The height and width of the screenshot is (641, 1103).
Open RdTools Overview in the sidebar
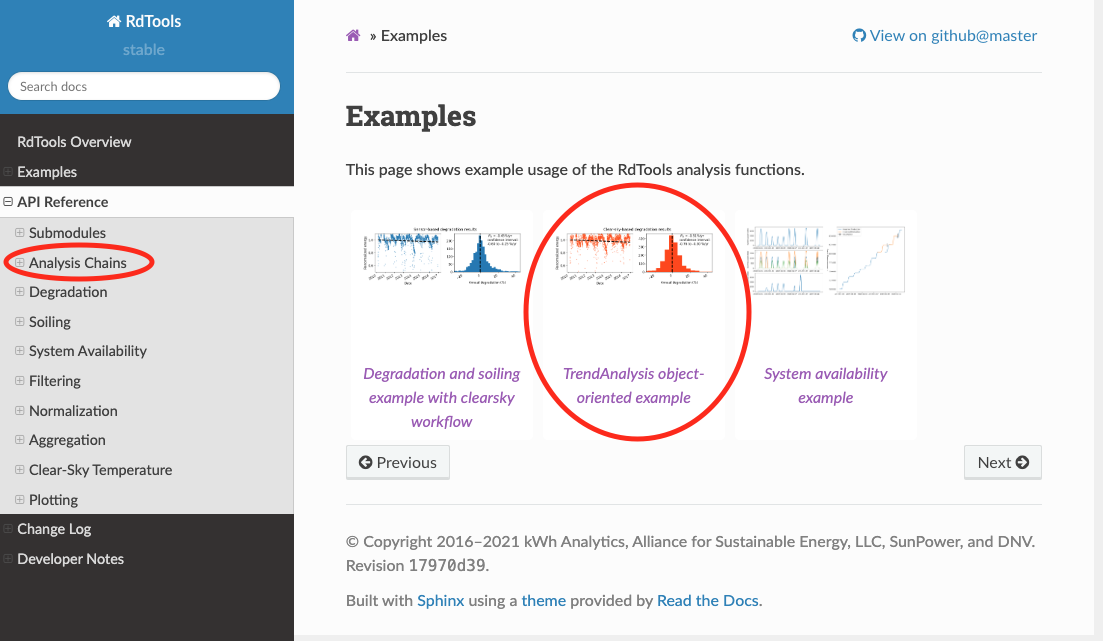point(74,142)
